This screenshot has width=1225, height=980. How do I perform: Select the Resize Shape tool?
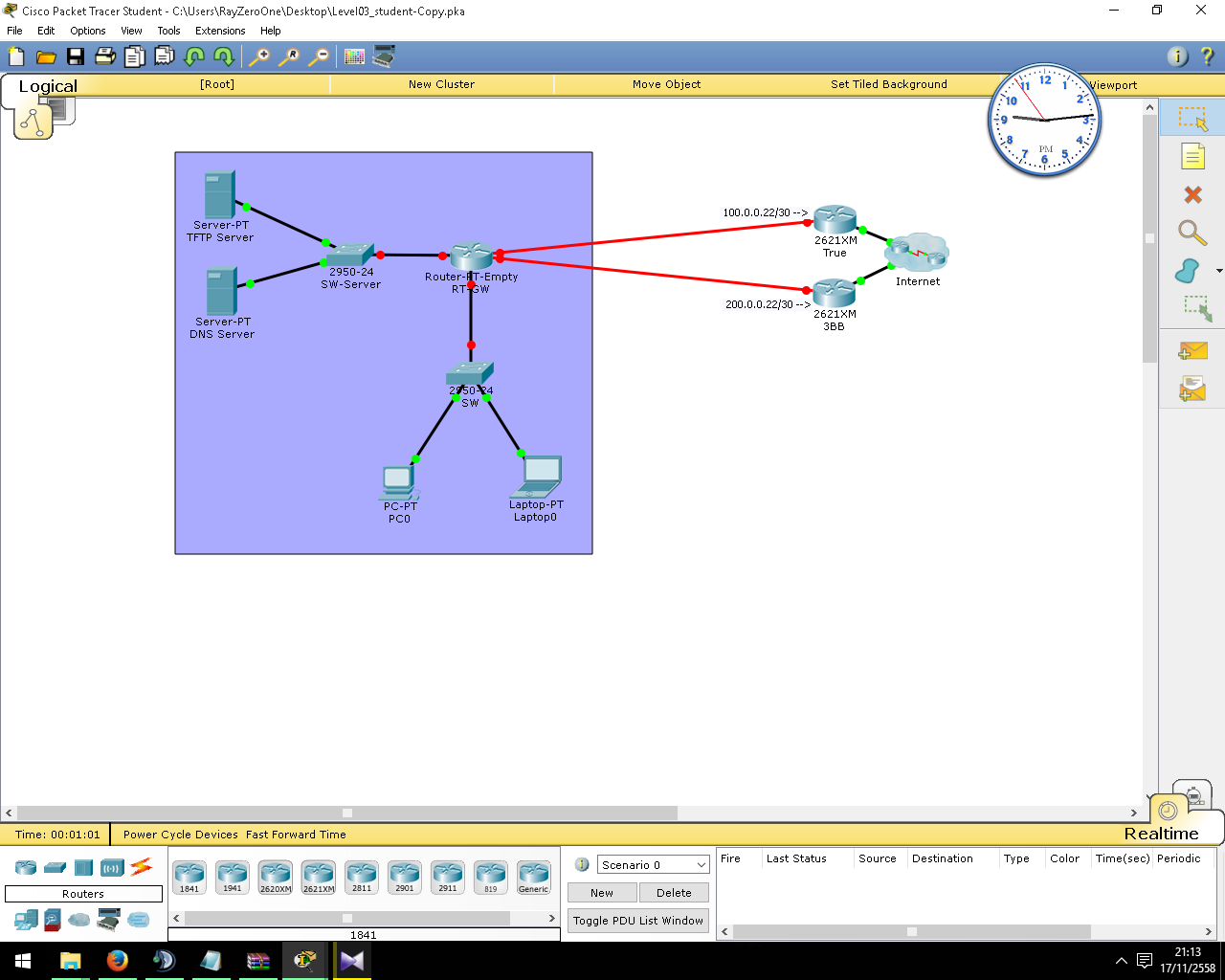[1197, 308]
